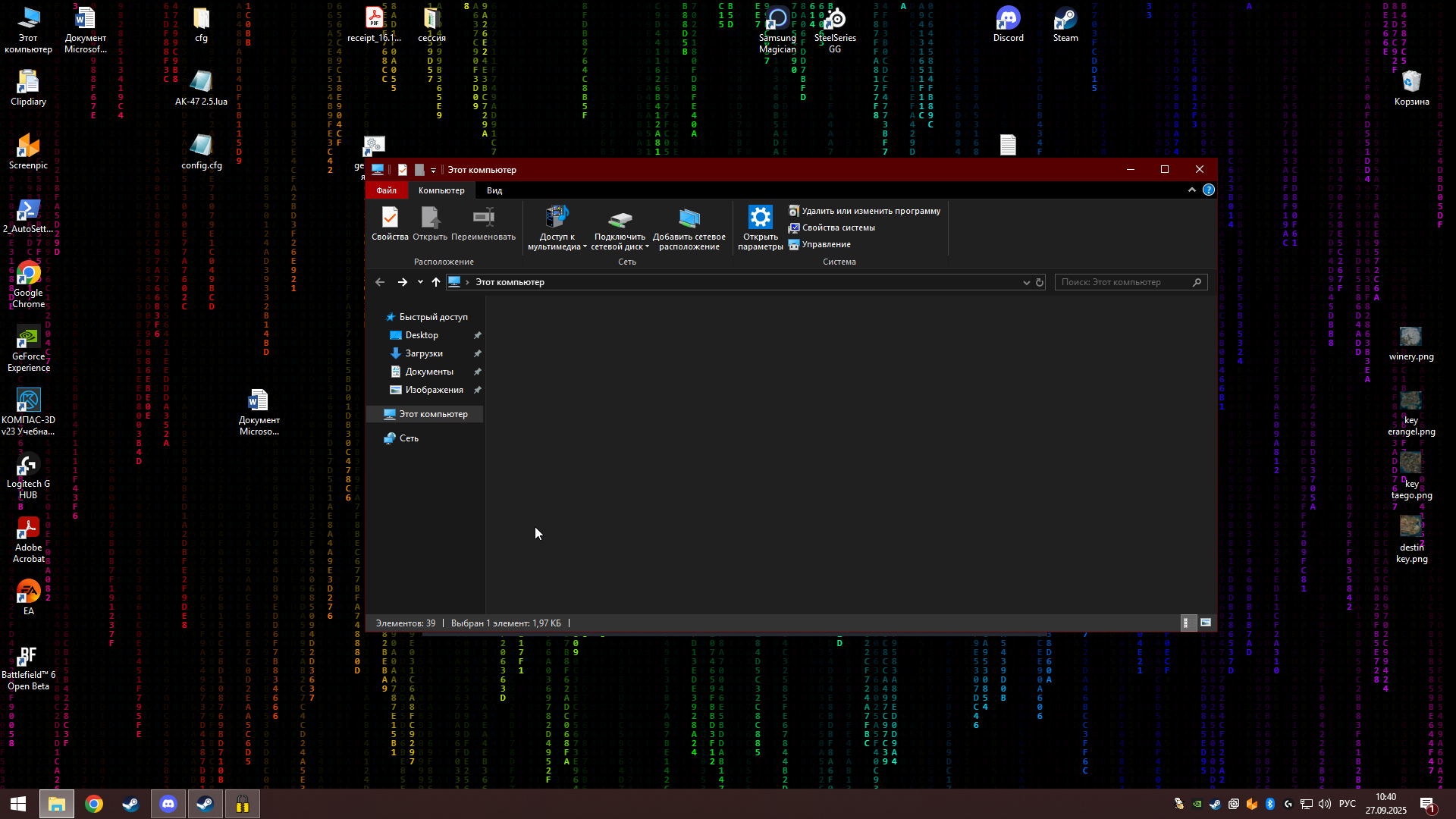
Task: Expand the address bar history dropdown
Action: pos(1026,282)
